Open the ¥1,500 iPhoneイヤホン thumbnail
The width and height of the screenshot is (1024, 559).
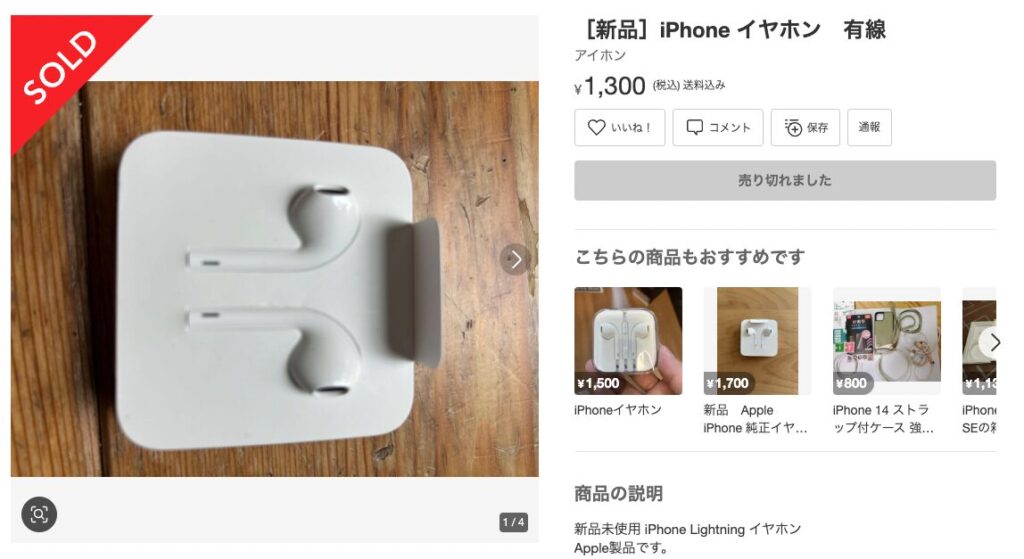pos(628,341)
